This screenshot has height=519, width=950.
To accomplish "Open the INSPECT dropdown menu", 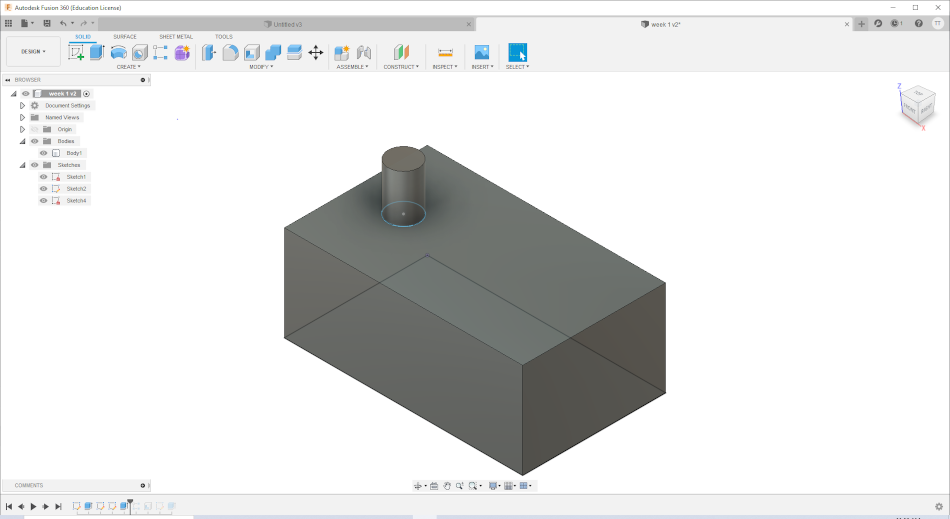I will [x=445, y=67].
